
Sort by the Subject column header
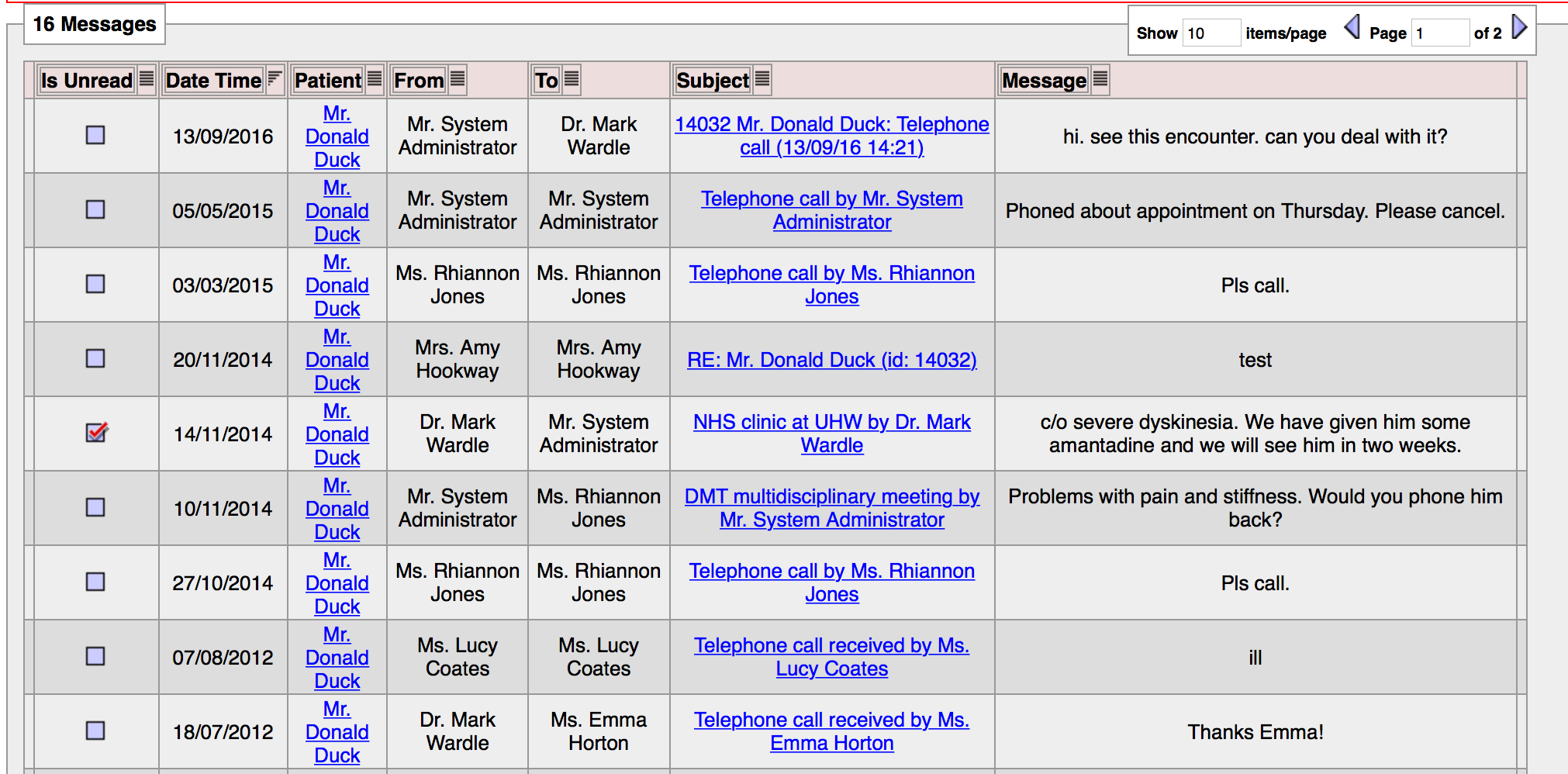coord(713,81)
